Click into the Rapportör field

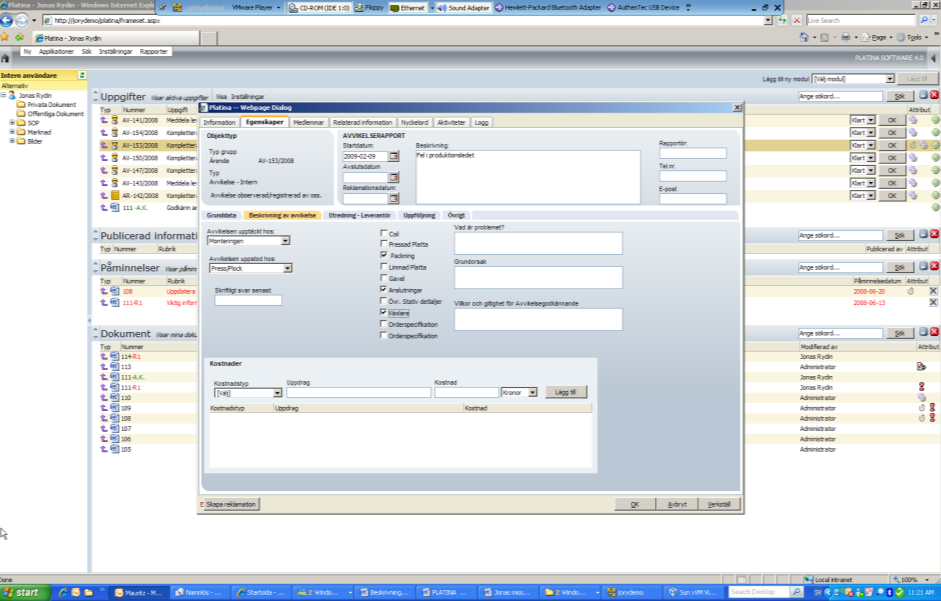pyautogui.click(x=693, y=153)
